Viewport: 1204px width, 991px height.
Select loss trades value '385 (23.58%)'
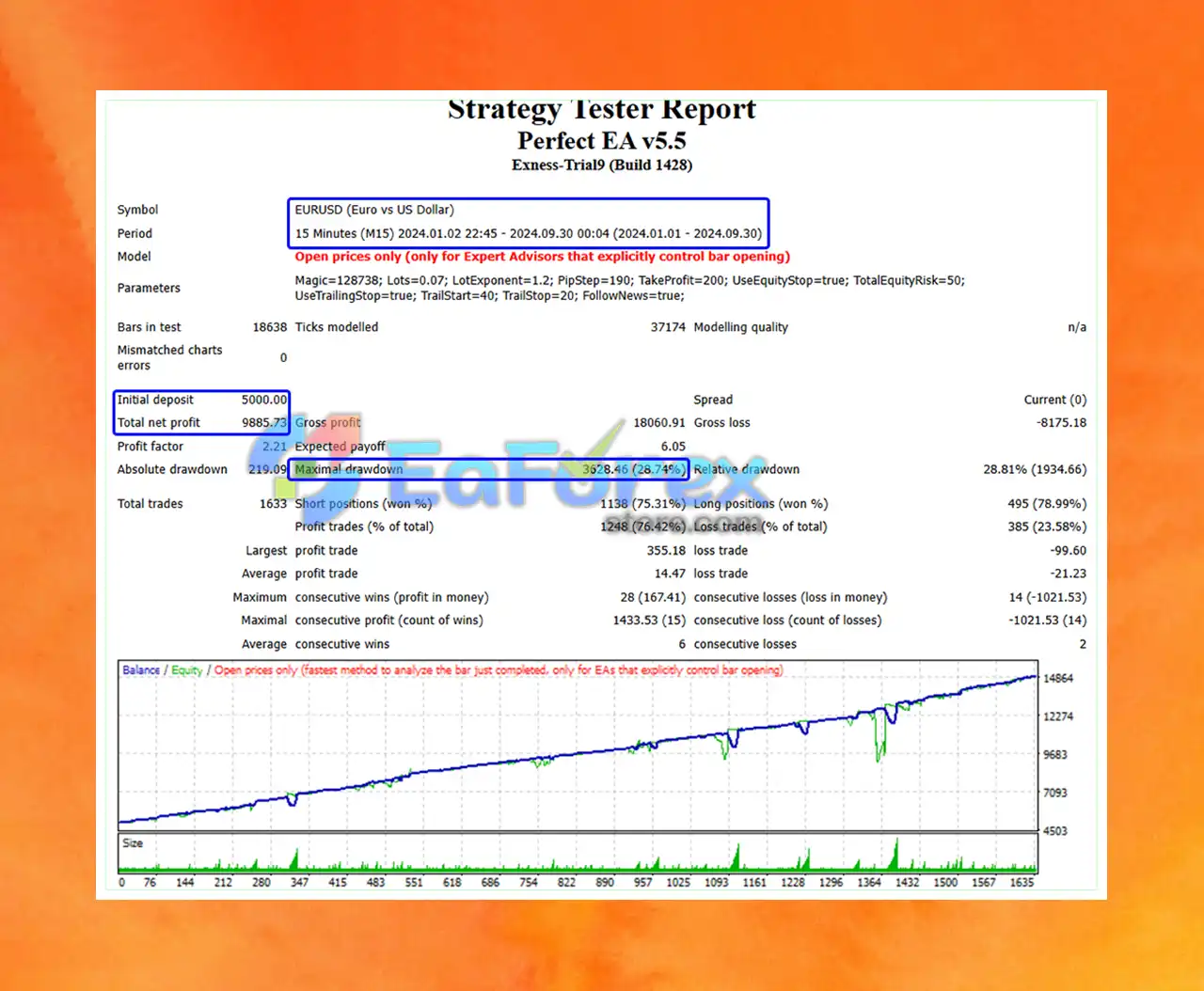click(1047, 527)
